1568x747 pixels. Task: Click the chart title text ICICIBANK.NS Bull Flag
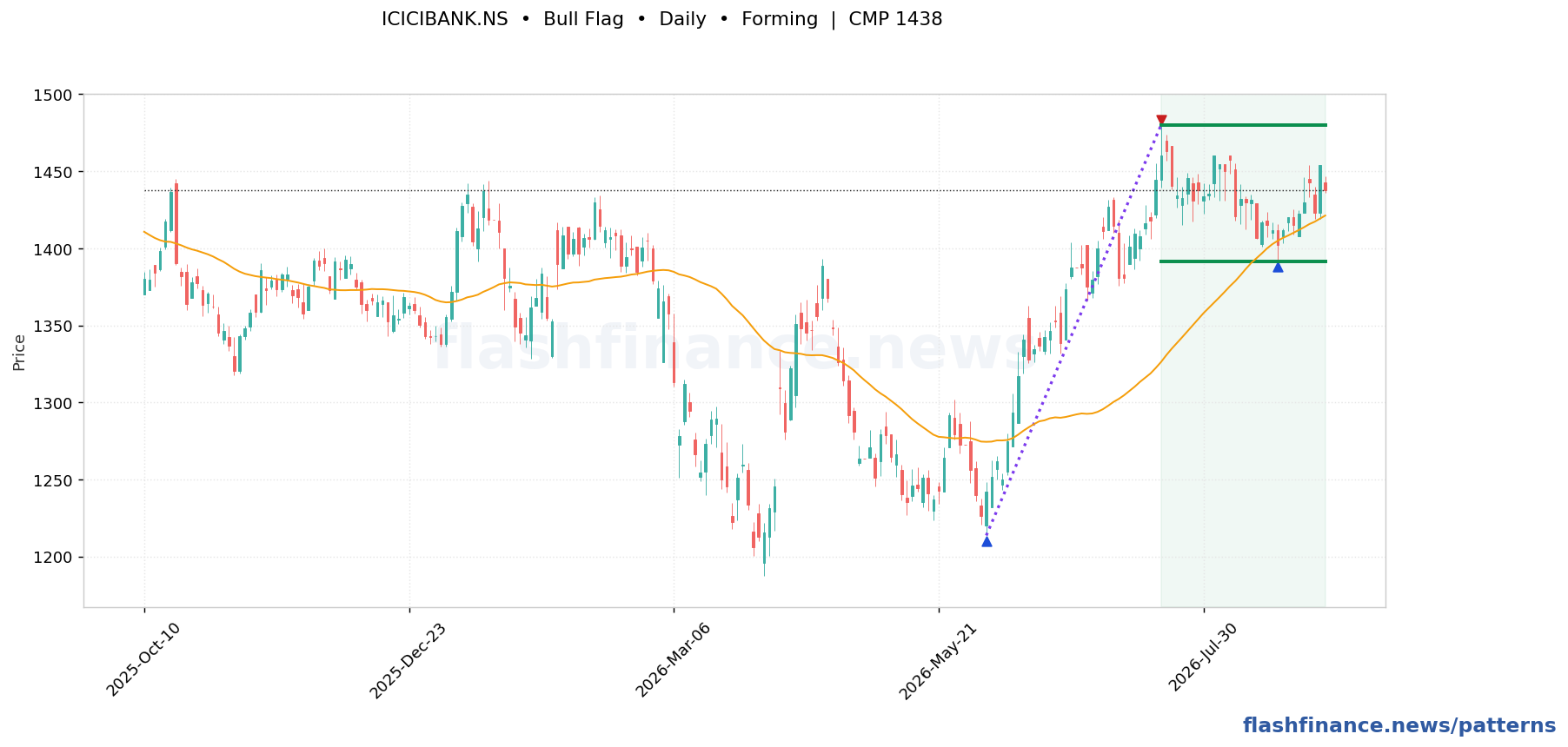click(x=661, y=19)
